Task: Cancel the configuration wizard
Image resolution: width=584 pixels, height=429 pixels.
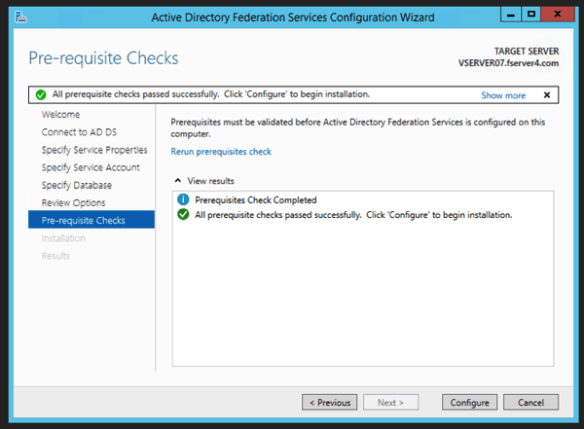Action: tap(531, 402)
